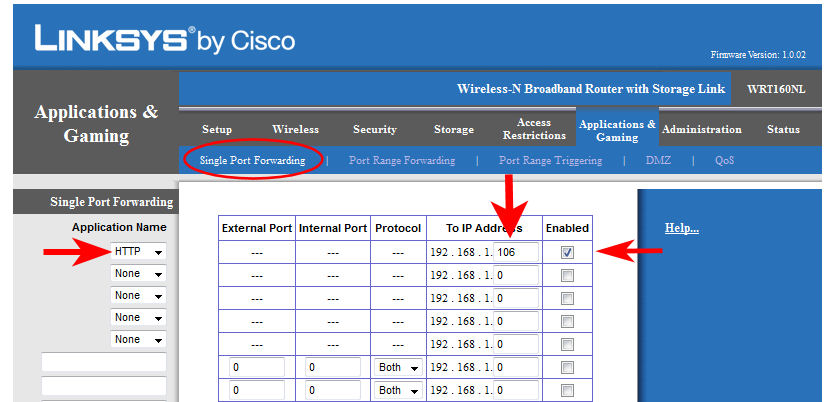Click External Port field in seventh row
This screenshot has height=402, width=827.
click(x=257, y=390)
